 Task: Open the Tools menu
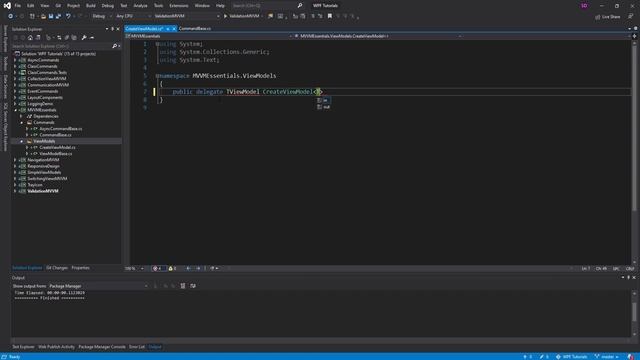158,6
